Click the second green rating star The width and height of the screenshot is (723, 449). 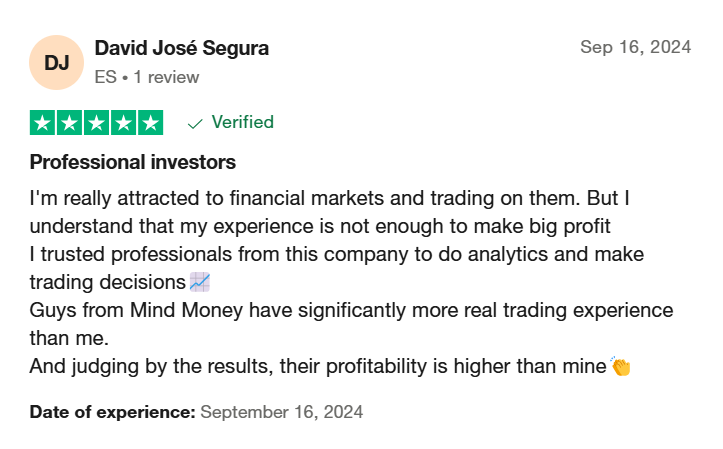[69, 123]
